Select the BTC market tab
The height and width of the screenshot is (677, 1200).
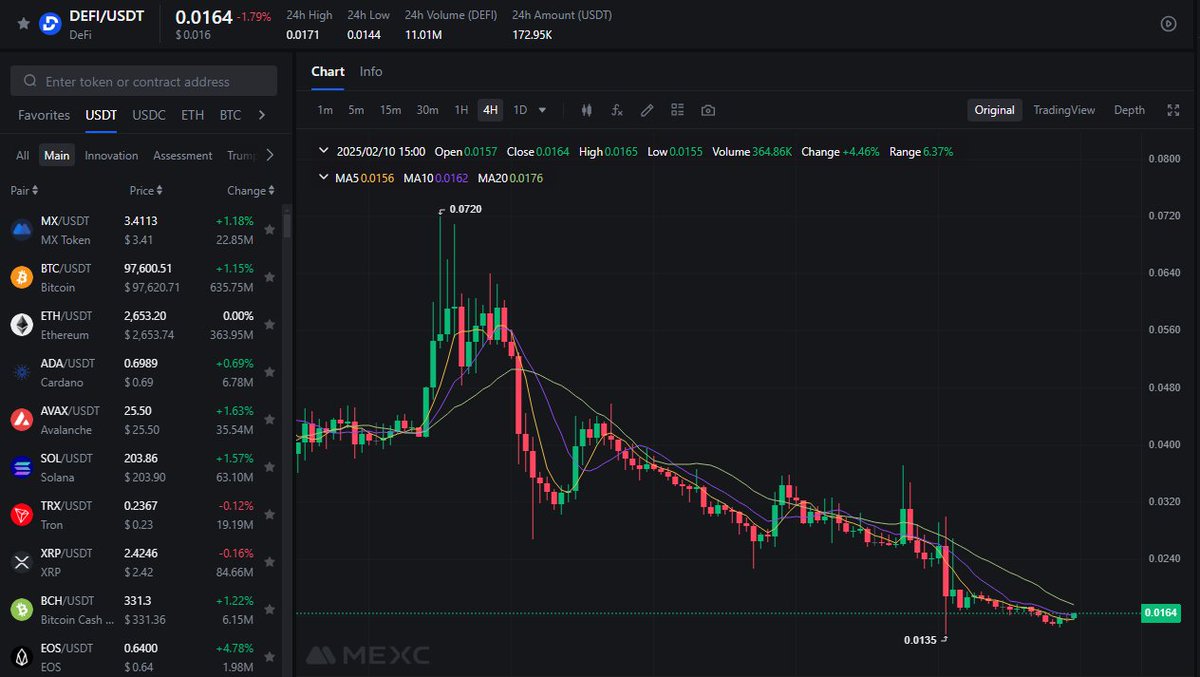point(231,115)
